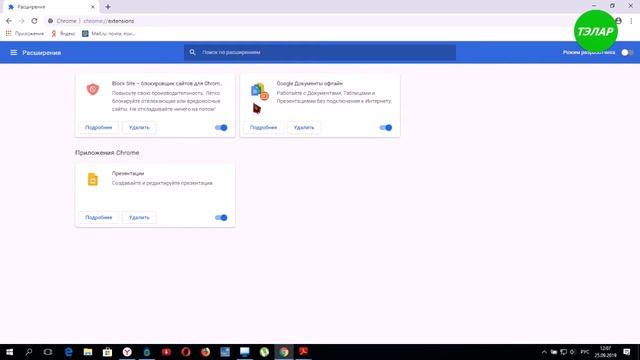The image size is (640, 360).
Task: Go back in browser history
Action: (9, 21)
